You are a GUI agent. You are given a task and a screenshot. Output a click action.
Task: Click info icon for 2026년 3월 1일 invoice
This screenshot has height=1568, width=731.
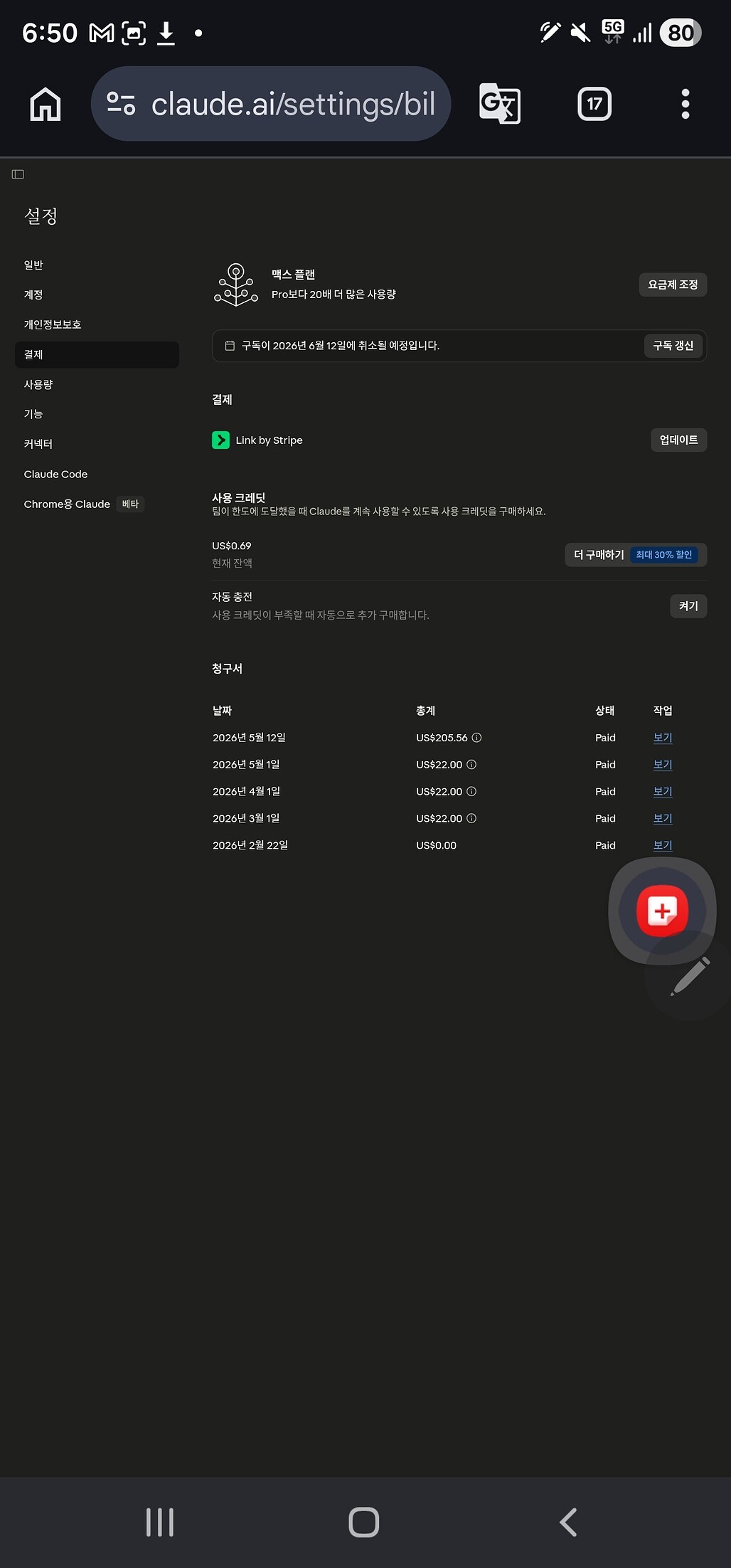coord(471,819)
